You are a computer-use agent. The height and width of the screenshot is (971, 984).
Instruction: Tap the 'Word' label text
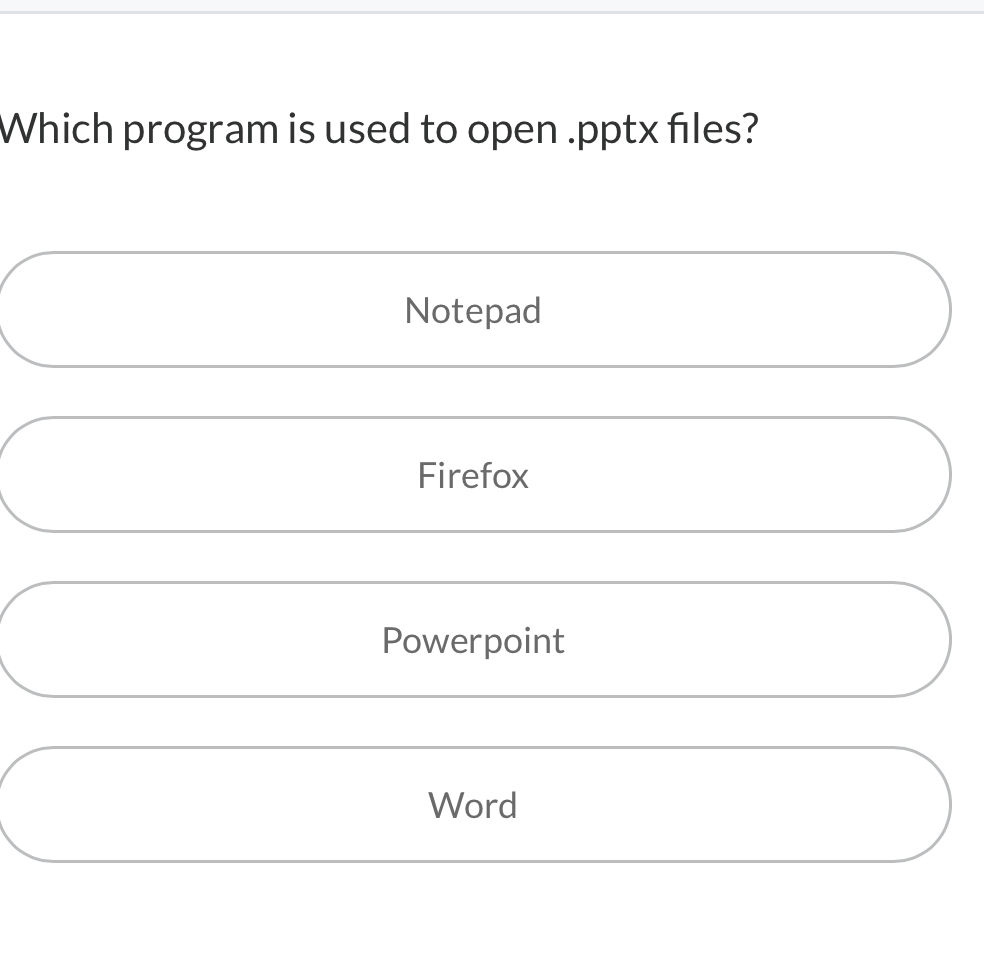[x=473, y=806]
